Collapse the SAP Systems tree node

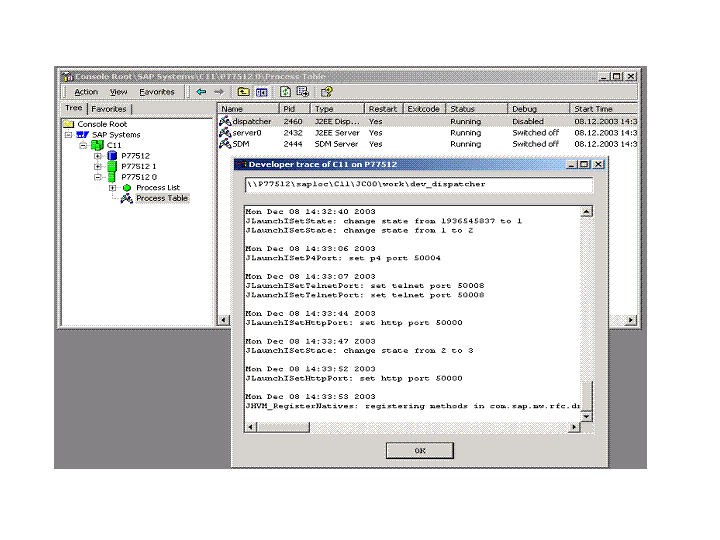[68, 135]
